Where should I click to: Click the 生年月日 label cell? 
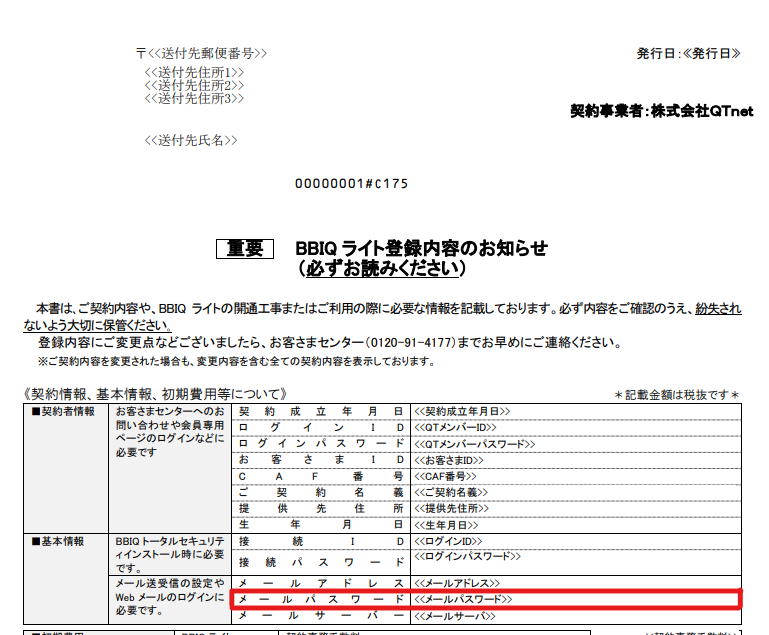point(321,525)
